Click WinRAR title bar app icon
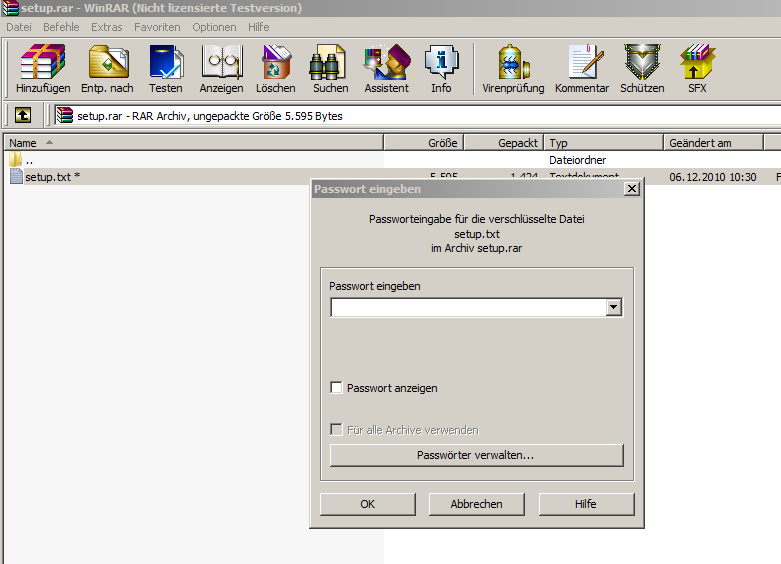 click(x=9, y=8)
